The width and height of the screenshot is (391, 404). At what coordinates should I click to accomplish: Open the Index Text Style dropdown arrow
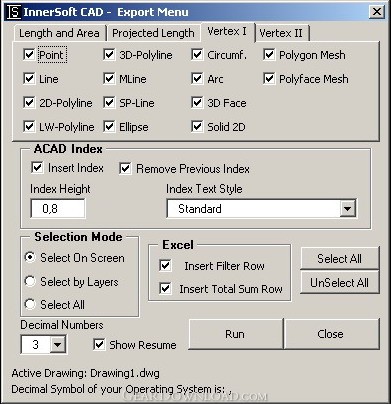tap(347, 209)
